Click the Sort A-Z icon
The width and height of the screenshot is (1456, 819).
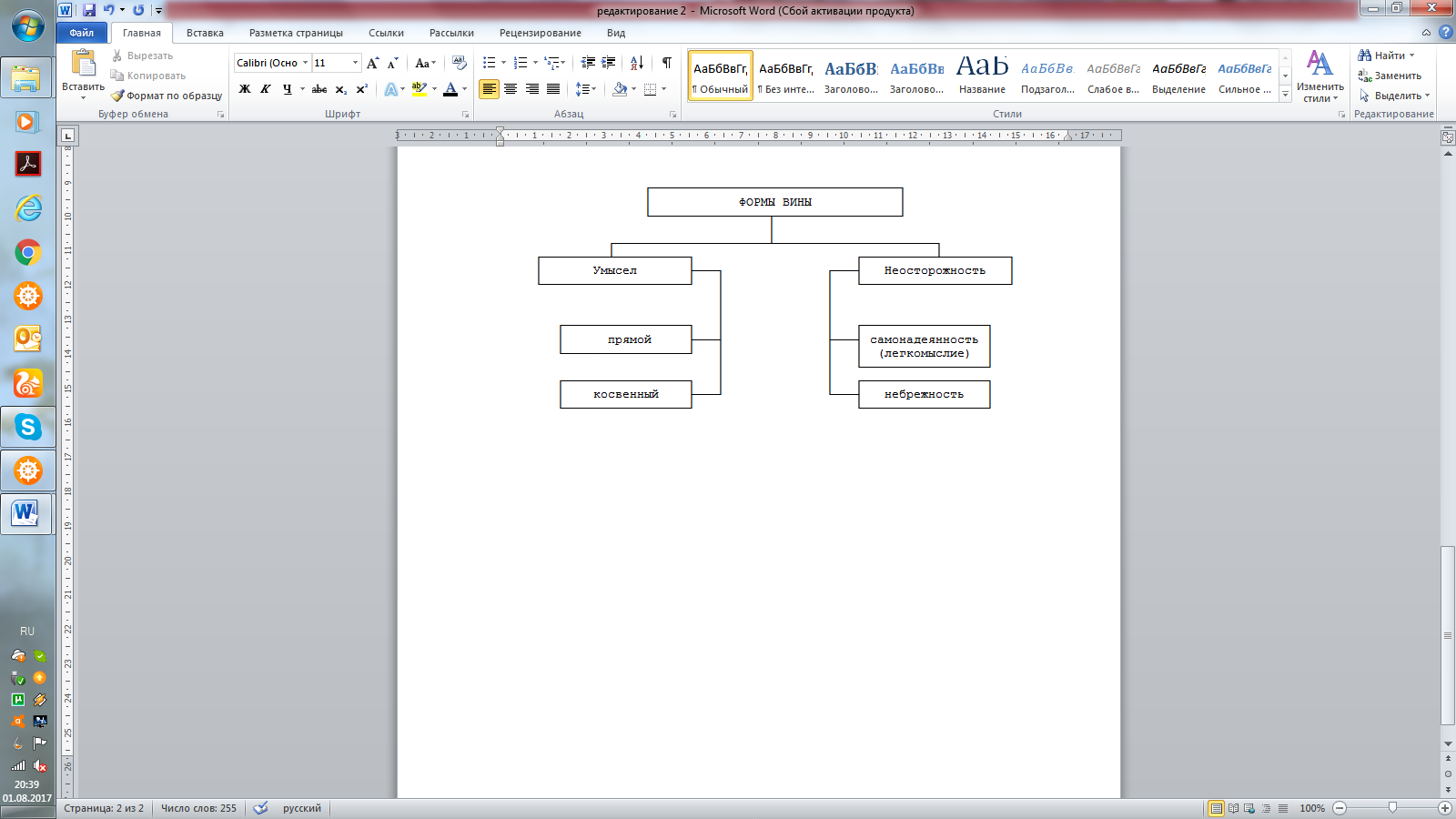pos(637,63)
